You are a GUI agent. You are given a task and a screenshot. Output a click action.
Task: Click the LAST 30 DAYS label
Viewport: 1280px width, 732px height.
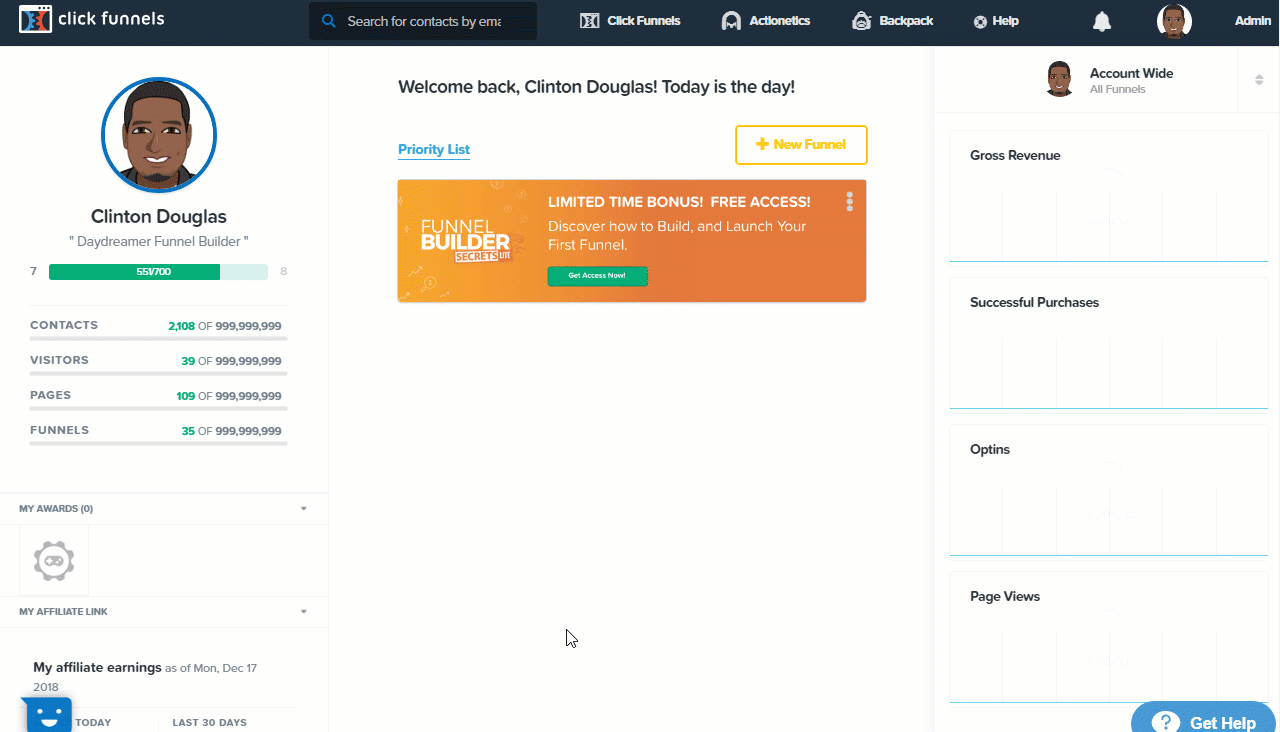coord(209,722)
